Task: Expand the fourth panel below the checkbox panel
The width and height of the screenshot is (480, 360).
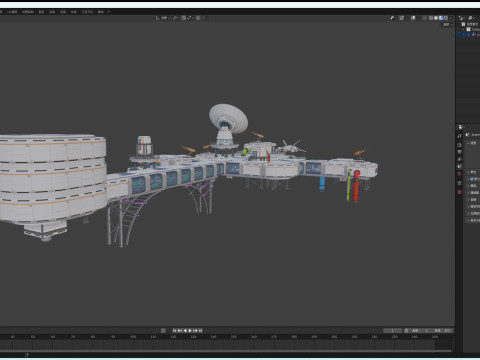Action: 468,206
